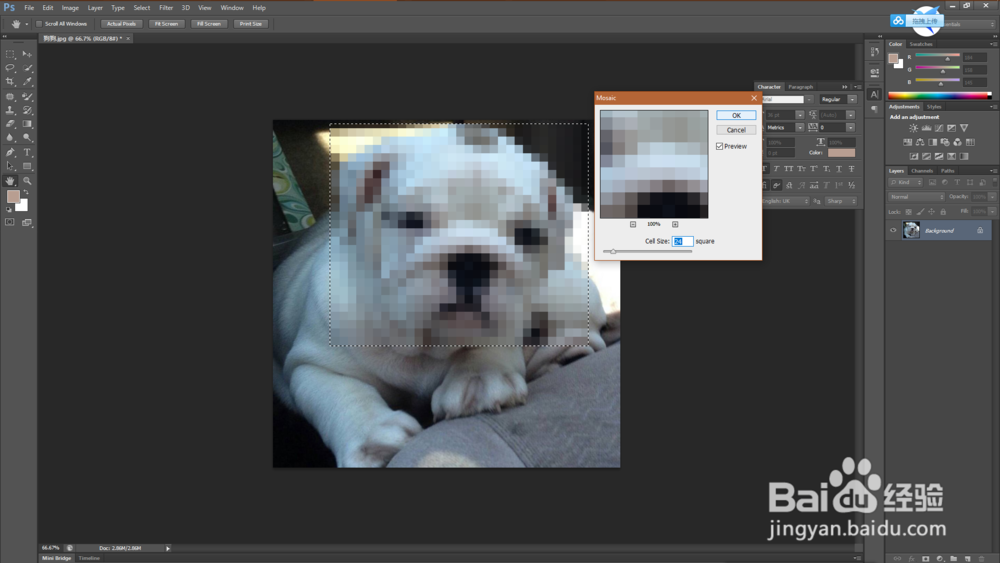Open the Filter menu
Viewport: 1000px width, 563px height.
[x=166, y=8]
